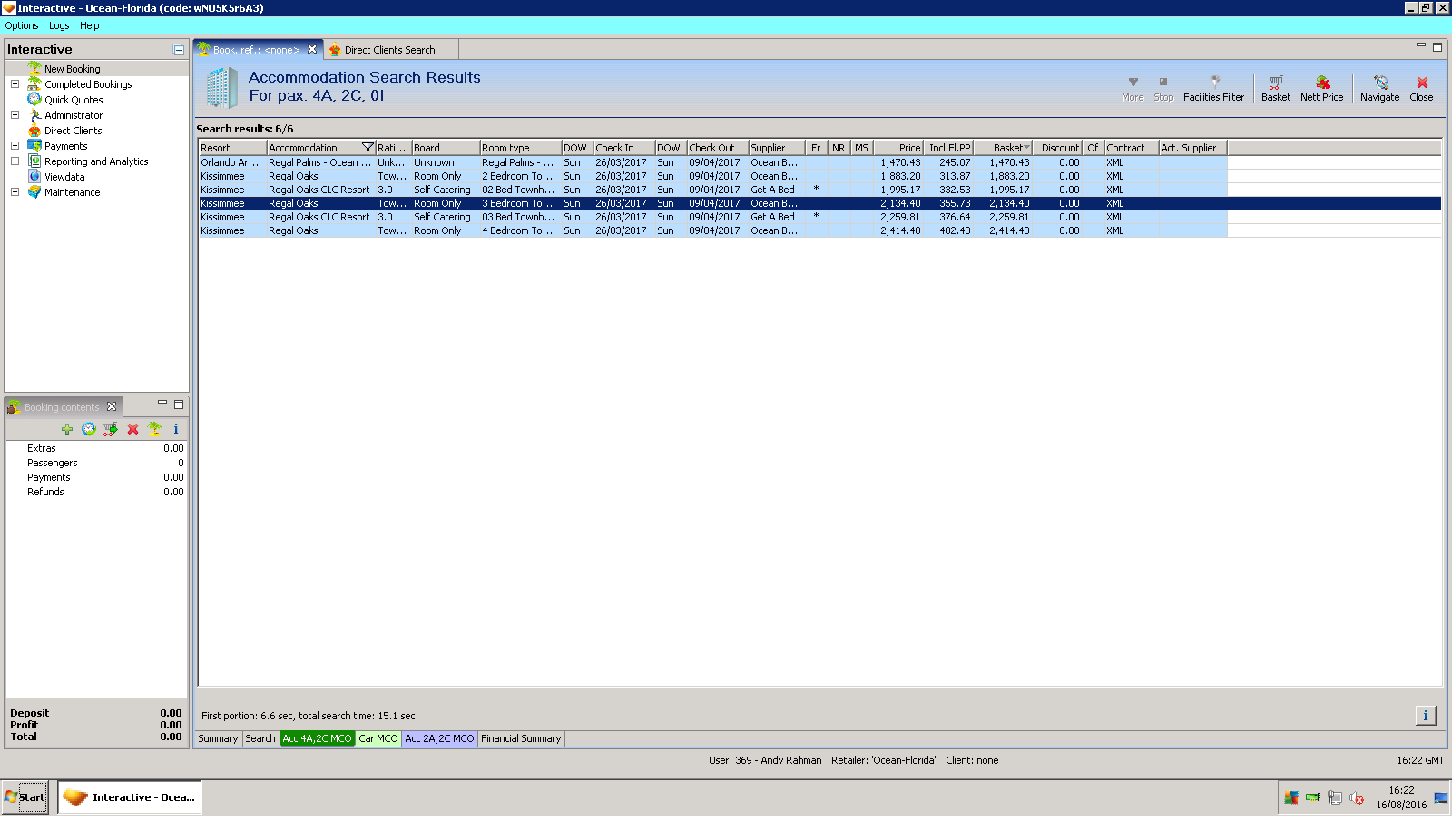
Task: Open Completed Bookings in the sidebar tree
Action: (x=88, y=84)
